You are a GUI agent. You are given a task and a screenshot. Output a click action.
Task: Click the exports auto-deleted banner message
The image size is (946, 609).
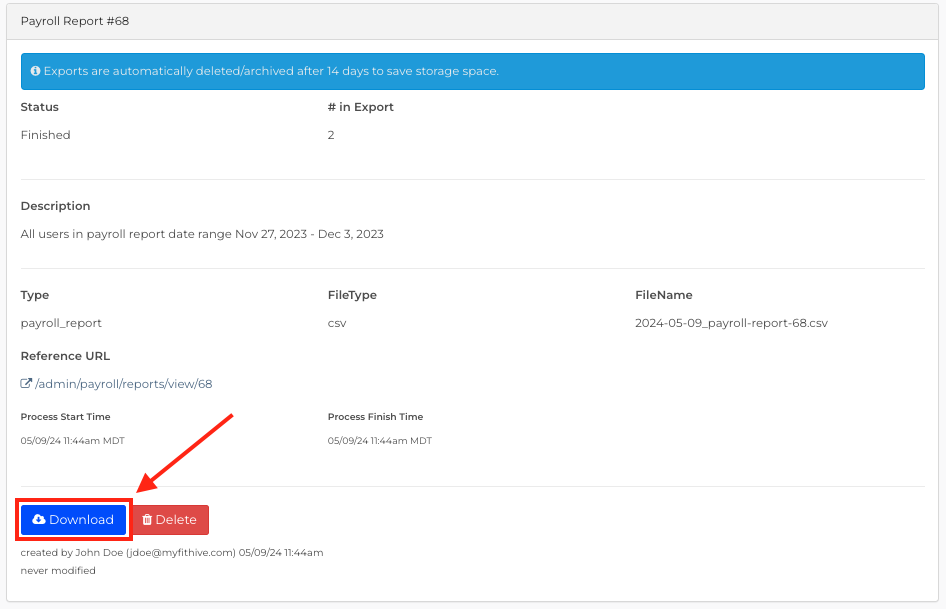pos(271,71)
